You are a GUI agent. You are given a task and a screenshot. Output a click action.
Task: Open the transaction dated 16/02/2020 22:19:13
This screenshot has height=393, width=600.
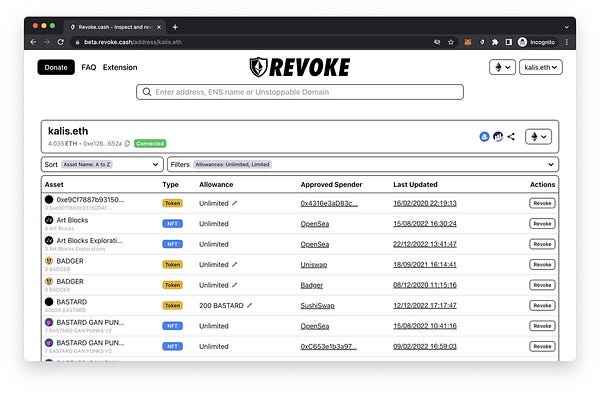(425, 203)
